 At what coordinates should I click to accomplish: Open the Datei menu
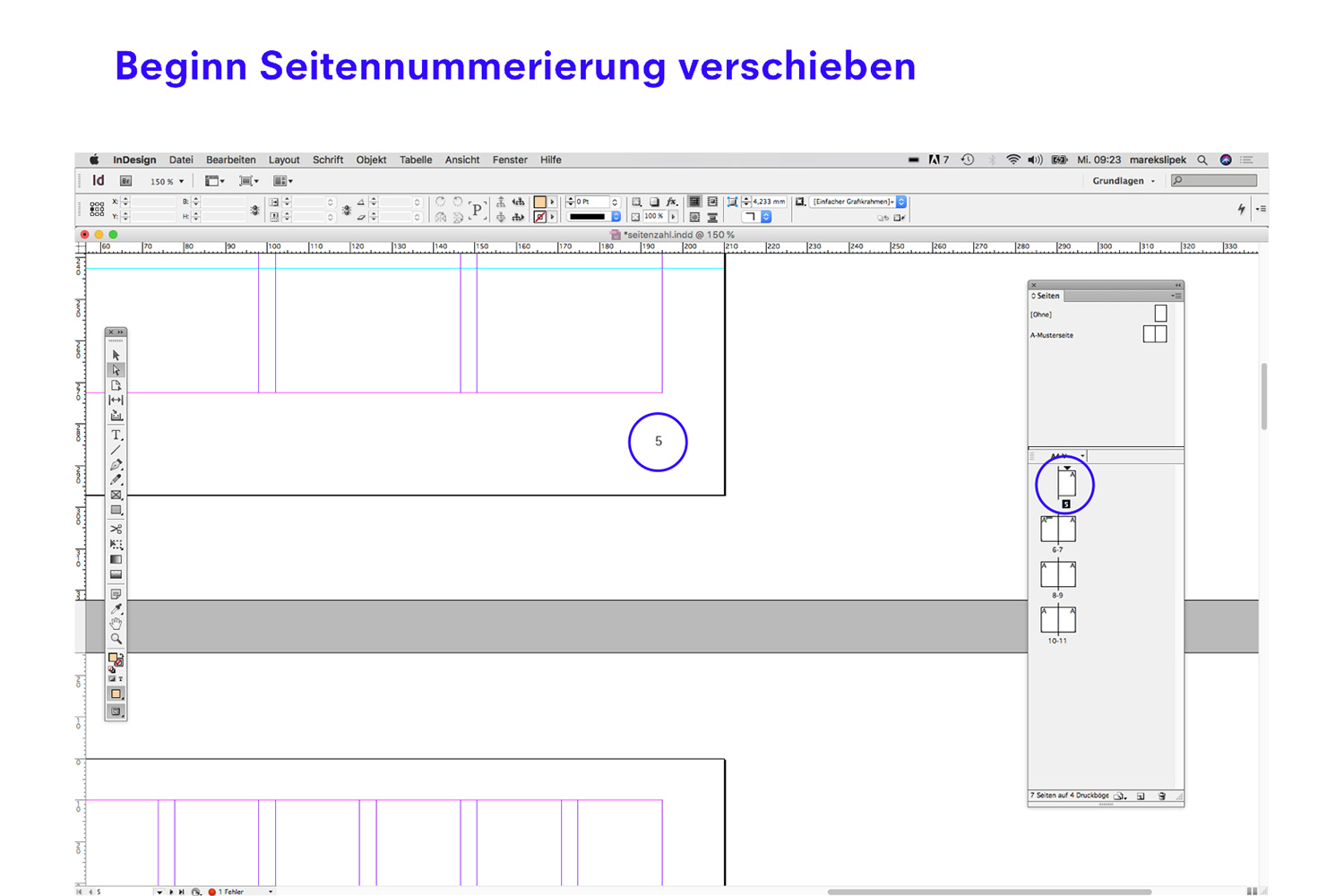(181, 159)
